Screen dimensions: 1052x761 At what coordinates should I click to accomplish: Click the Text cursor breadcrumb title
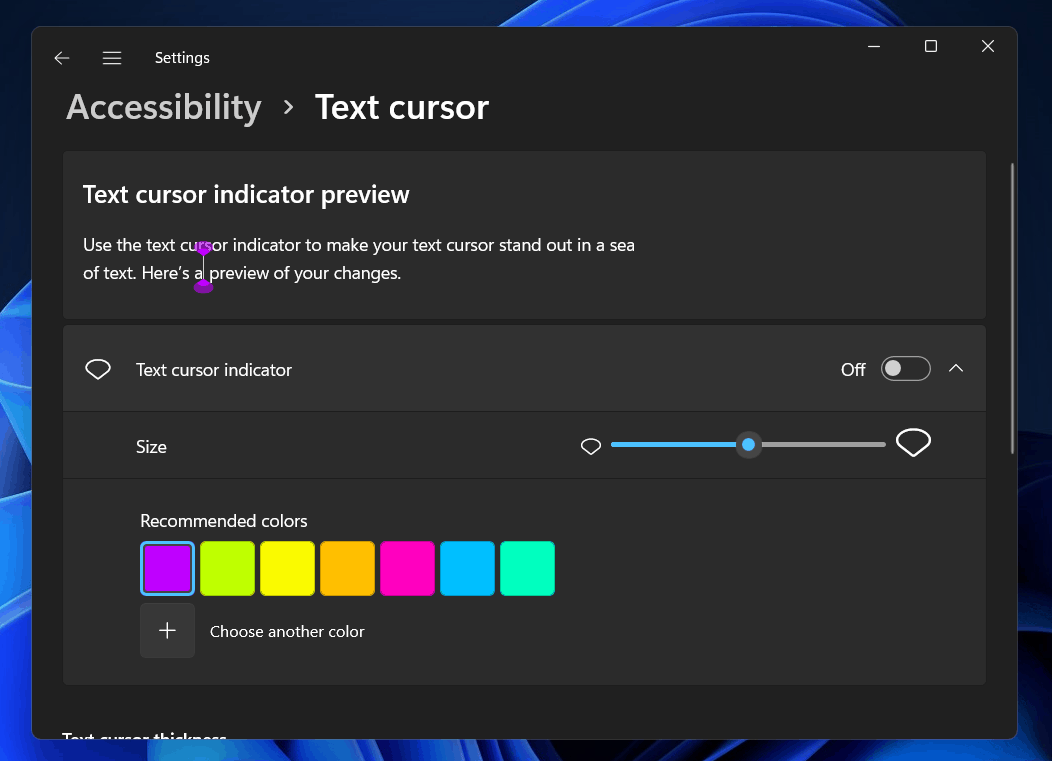click(401, 107)
